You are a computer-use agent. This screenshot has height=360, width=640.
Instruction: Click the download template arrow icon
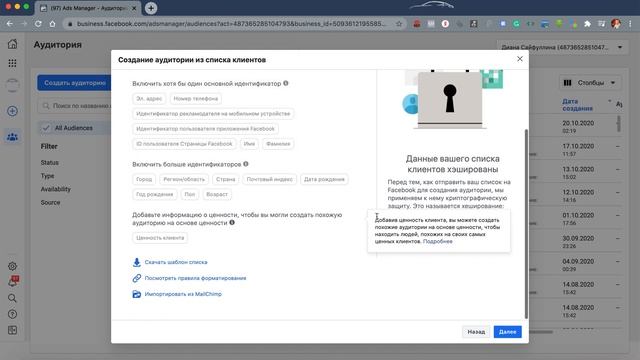137,262
